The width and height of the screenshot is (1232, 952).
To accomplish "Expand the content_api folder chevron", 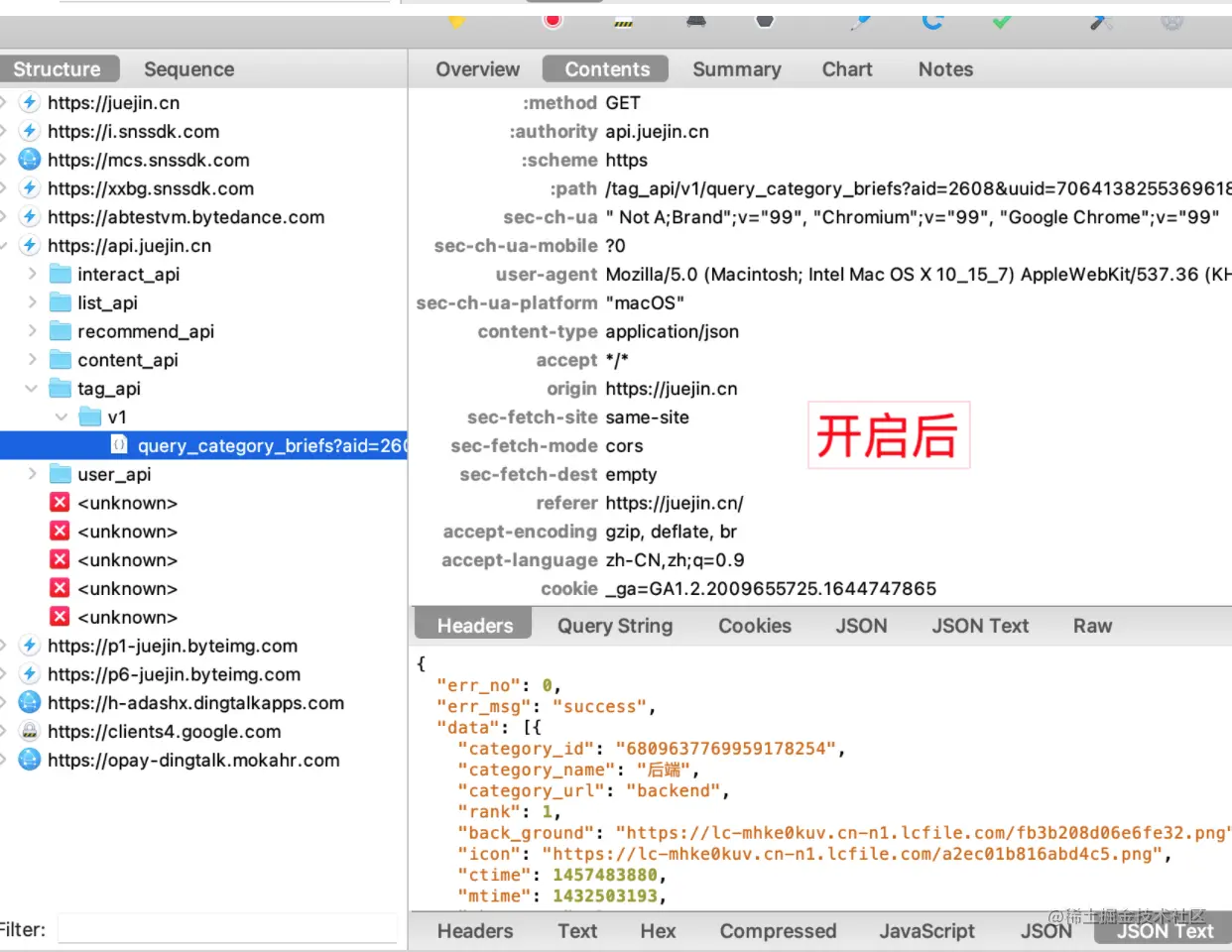I will pyautogui.click(x=32, y=360).
